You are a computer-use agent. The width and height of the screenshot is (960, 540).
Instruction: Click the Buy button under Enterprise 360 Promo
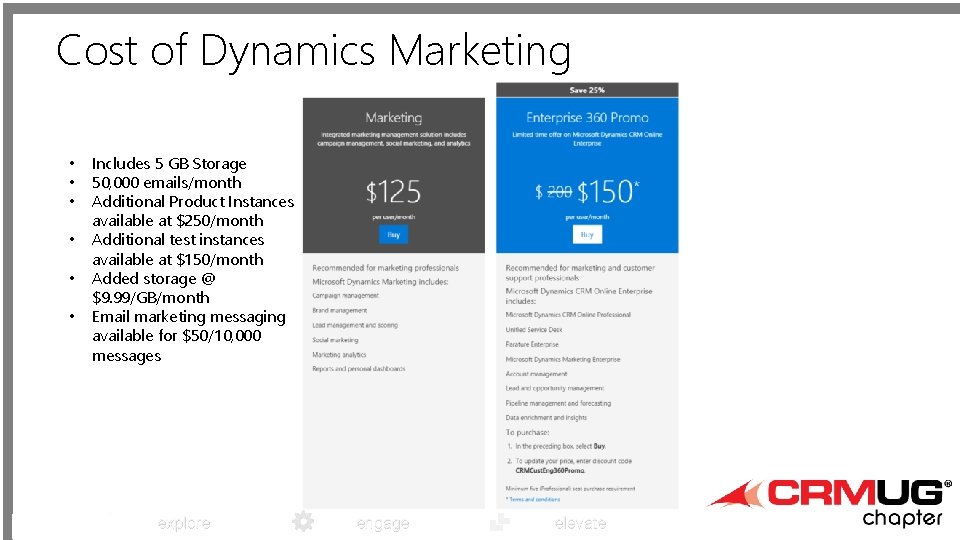pyautogui.click(x=587, y=234)
